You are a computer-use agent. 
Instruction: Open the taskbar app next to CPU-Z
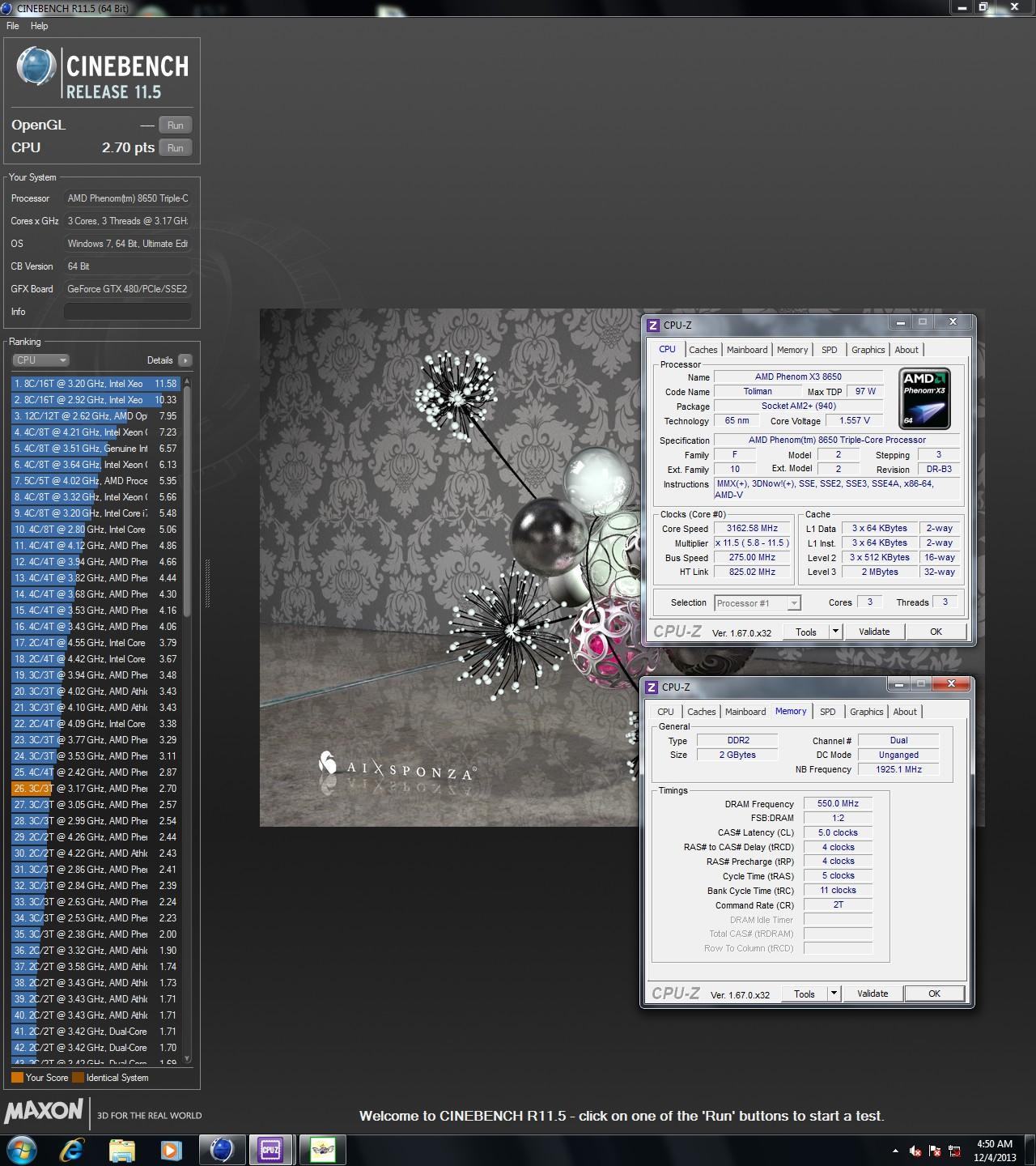tap(323, 1150)
